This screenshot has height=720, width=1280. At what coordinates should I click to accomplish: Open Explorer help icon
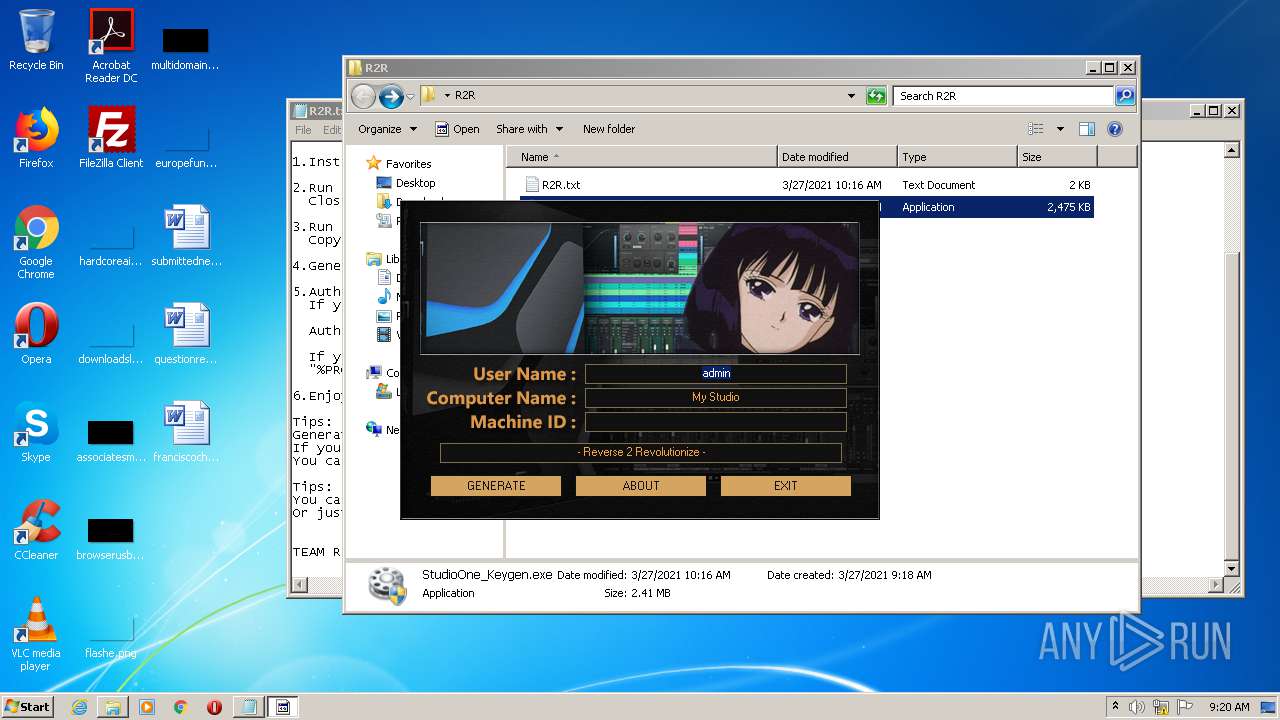point(1115,129)
